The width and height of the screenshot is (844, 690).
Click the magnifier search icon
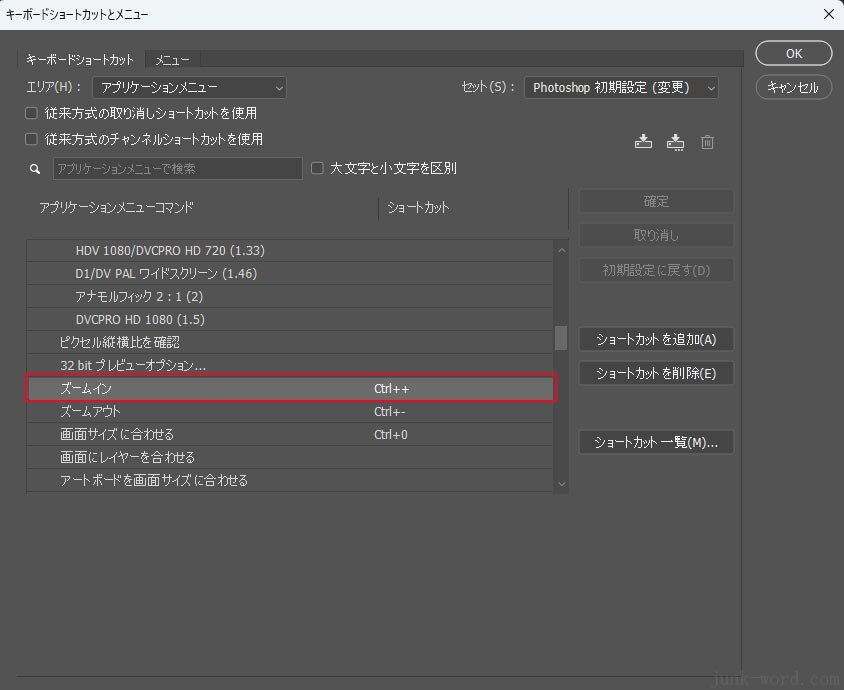[x=35, y=169]
